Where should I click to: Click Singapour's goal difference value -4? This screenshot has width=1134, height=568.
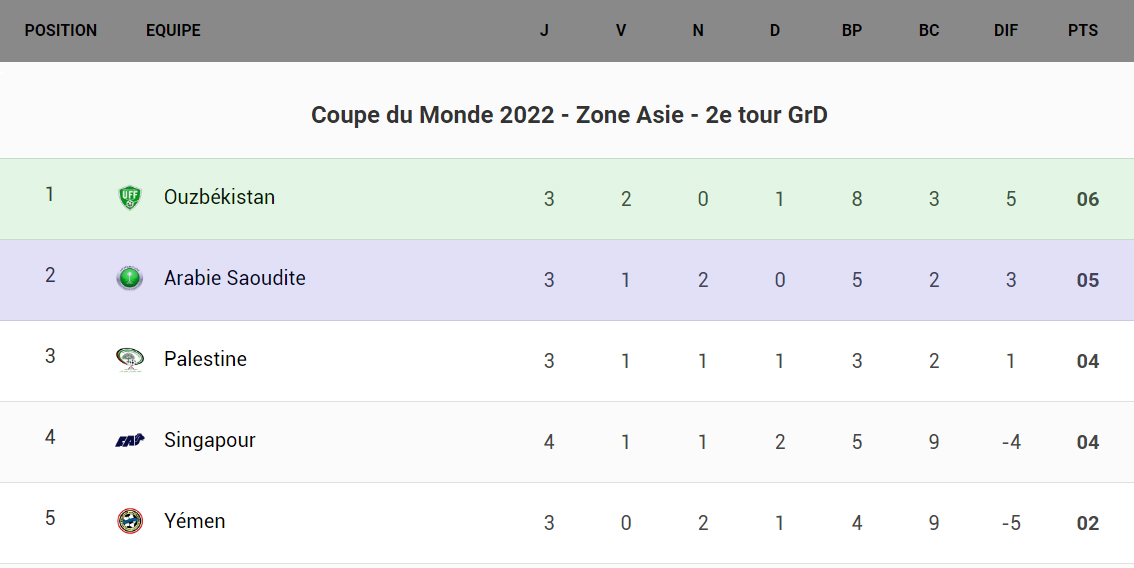point(1011,442)
